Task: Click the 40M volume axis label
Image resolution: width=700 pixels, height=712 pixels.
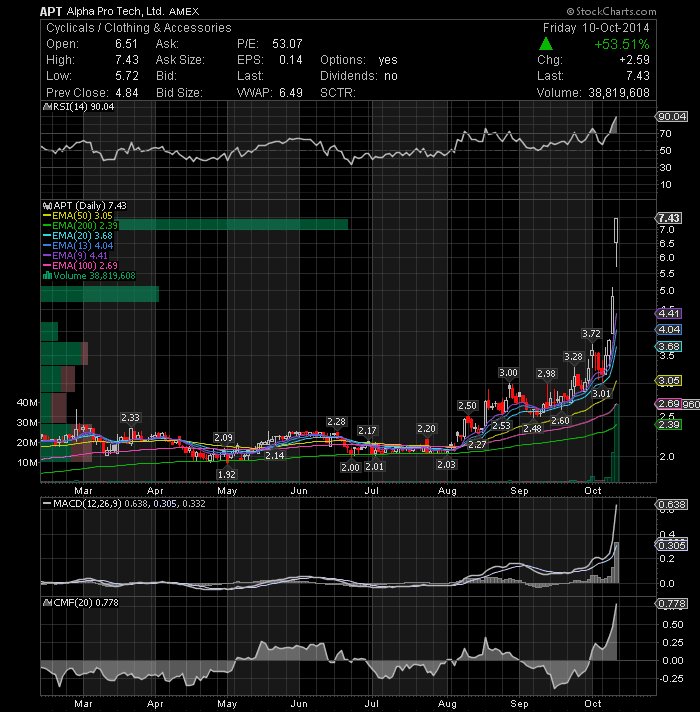Action: point(27,402)
